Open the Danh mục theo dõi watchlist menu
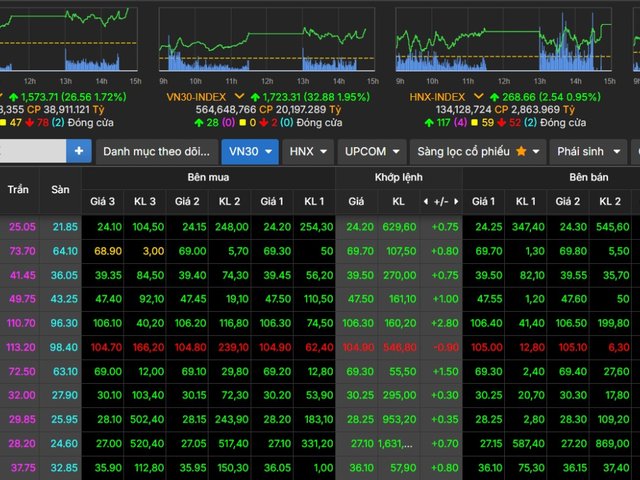 [156, 151]
